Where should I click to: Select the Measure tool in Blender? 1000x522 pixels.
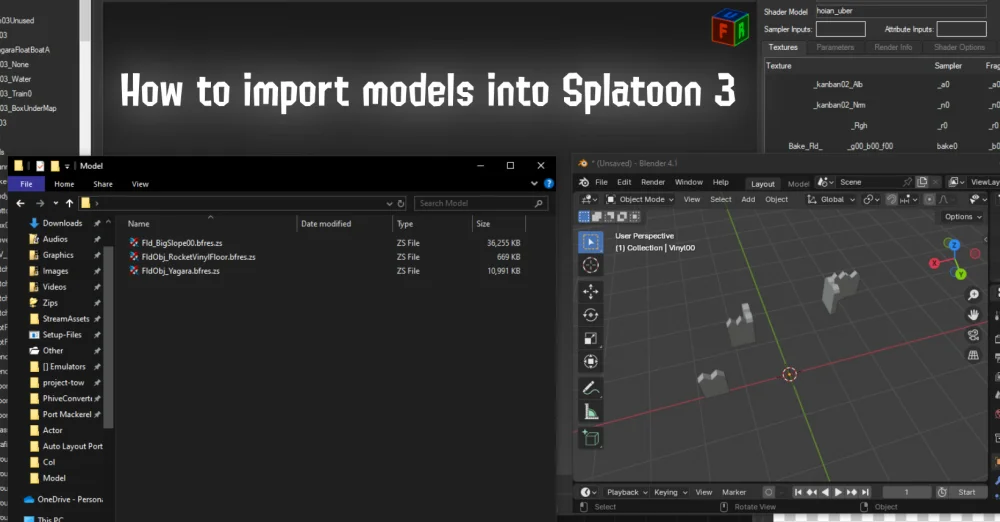[591, 412]
